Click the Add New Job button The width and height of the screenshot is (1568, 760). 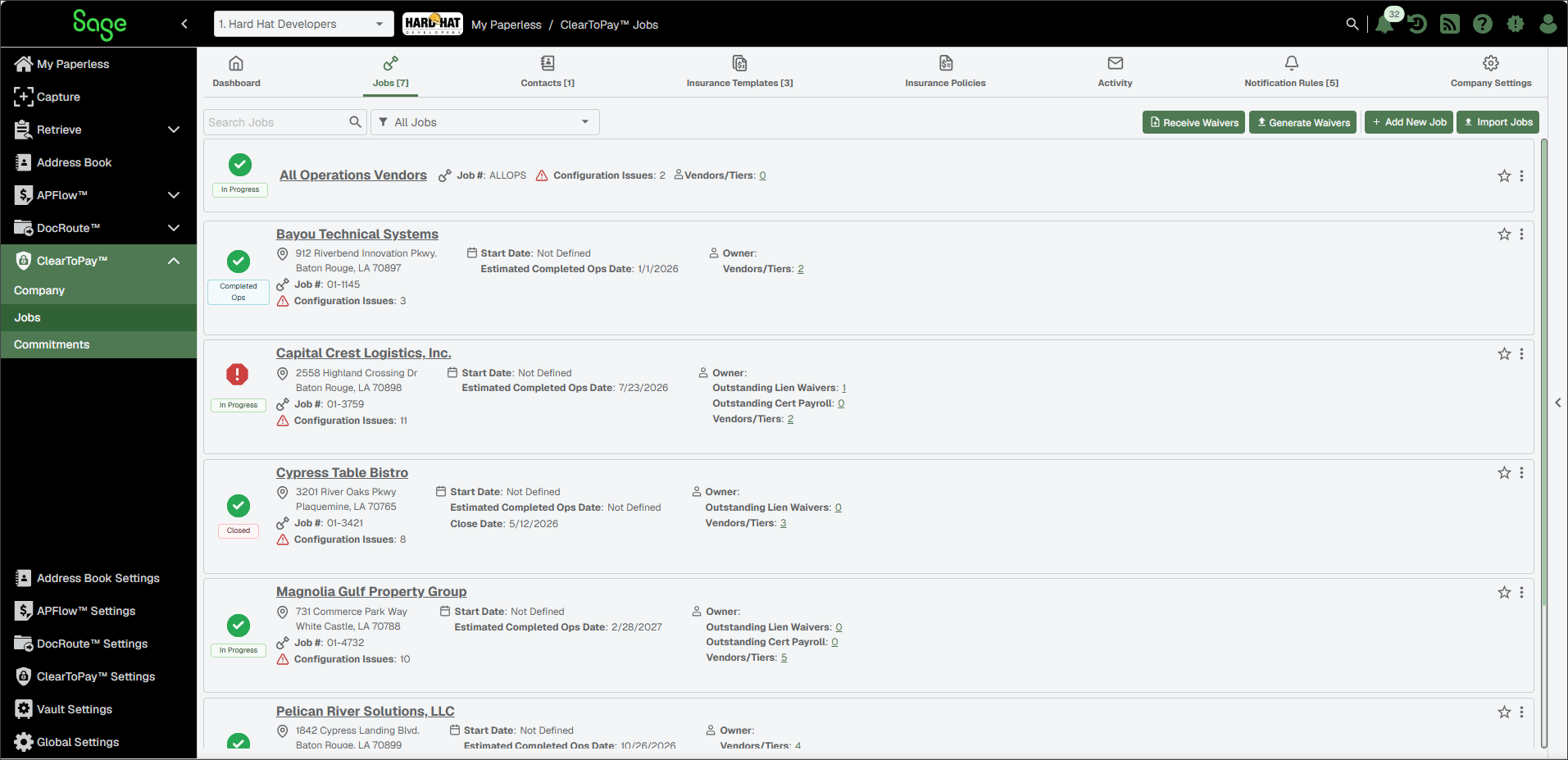pyautogui.click(x=1409, y=122)
